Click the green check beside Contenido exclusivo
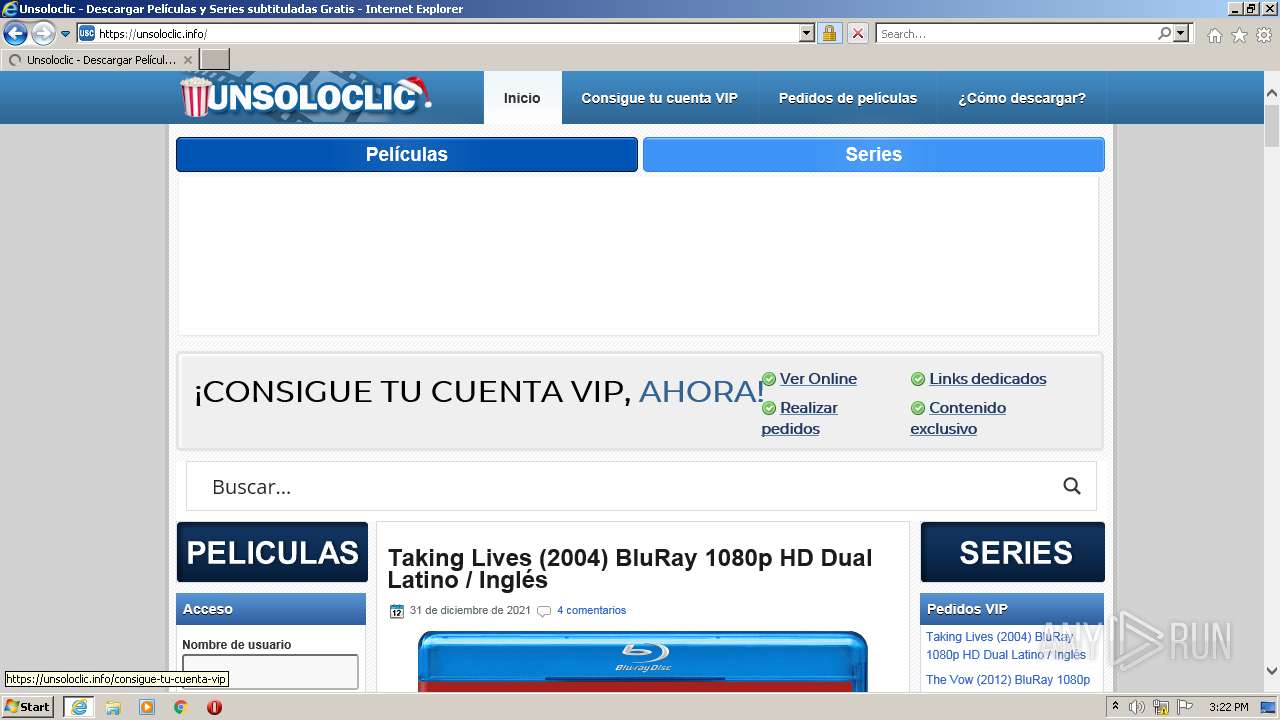The height and width of the screenshot is (720, 1280). point(918,408)
